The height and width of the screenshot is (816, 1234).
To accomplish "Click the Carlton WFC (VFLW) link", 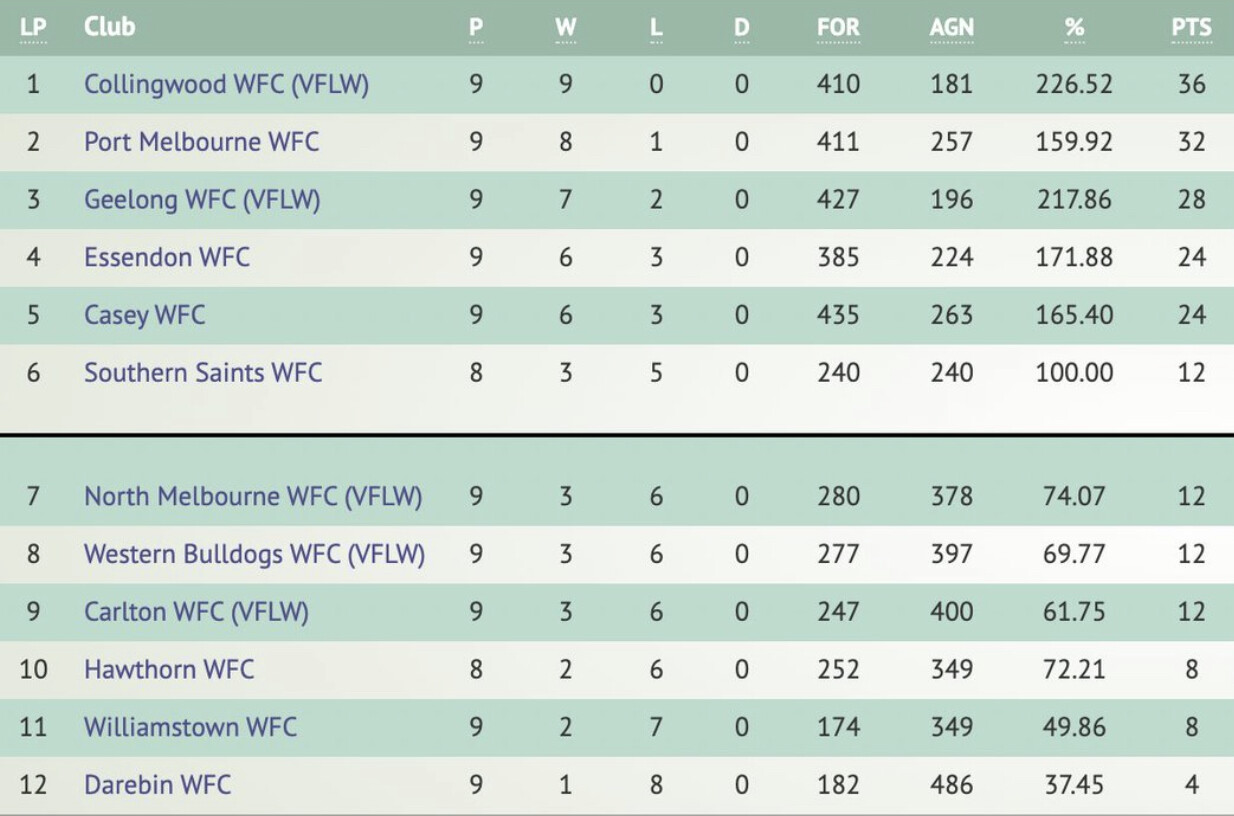I will (196, 611).
